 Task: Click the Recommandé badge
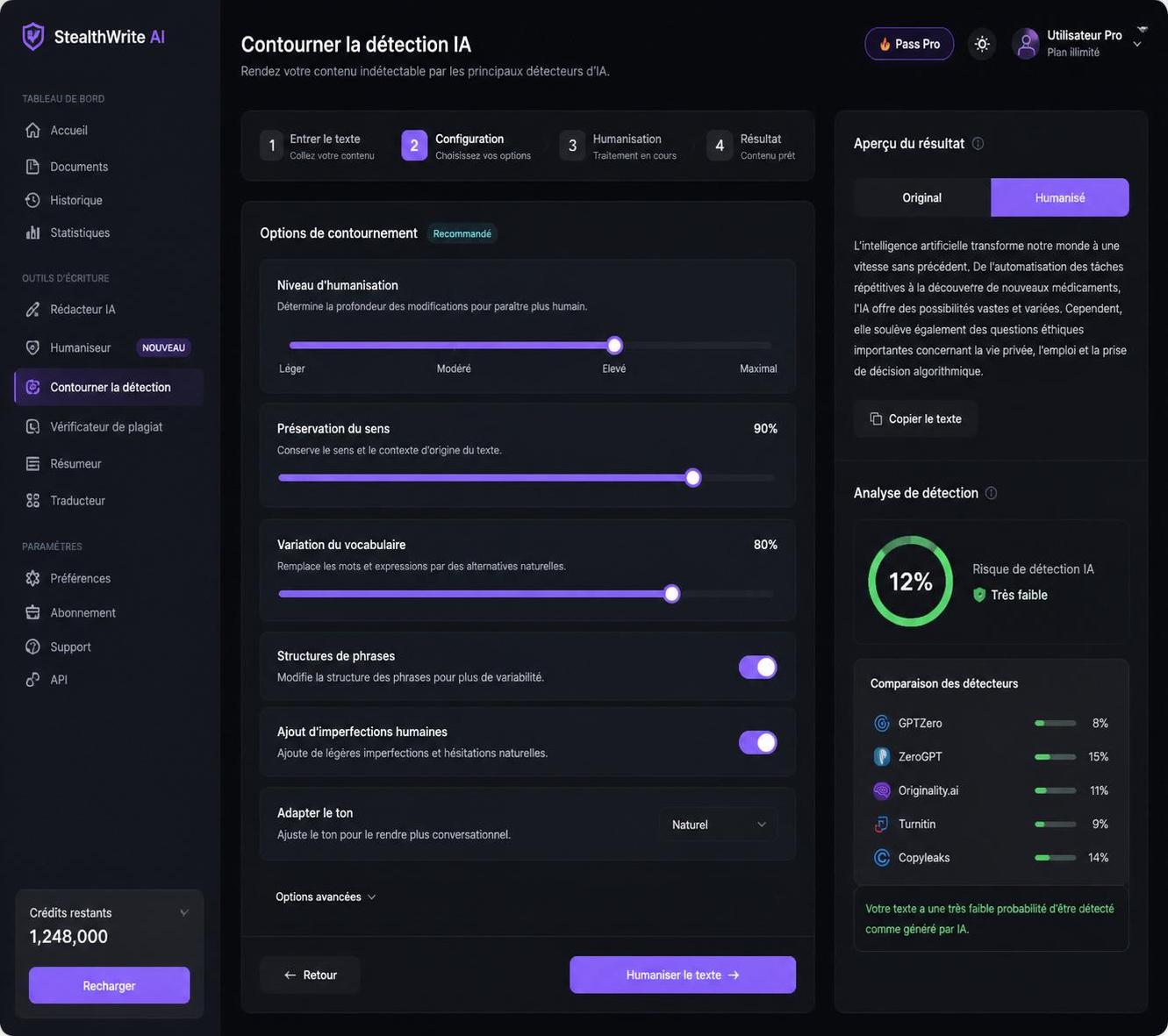point(462,233)
